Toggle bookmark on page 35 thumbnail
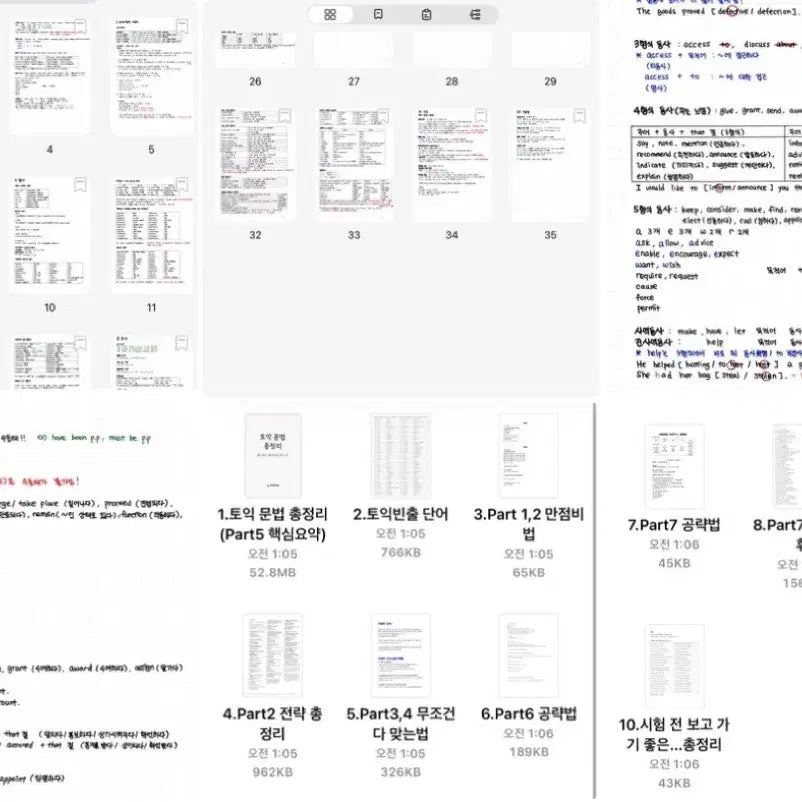 pos(579,116)
